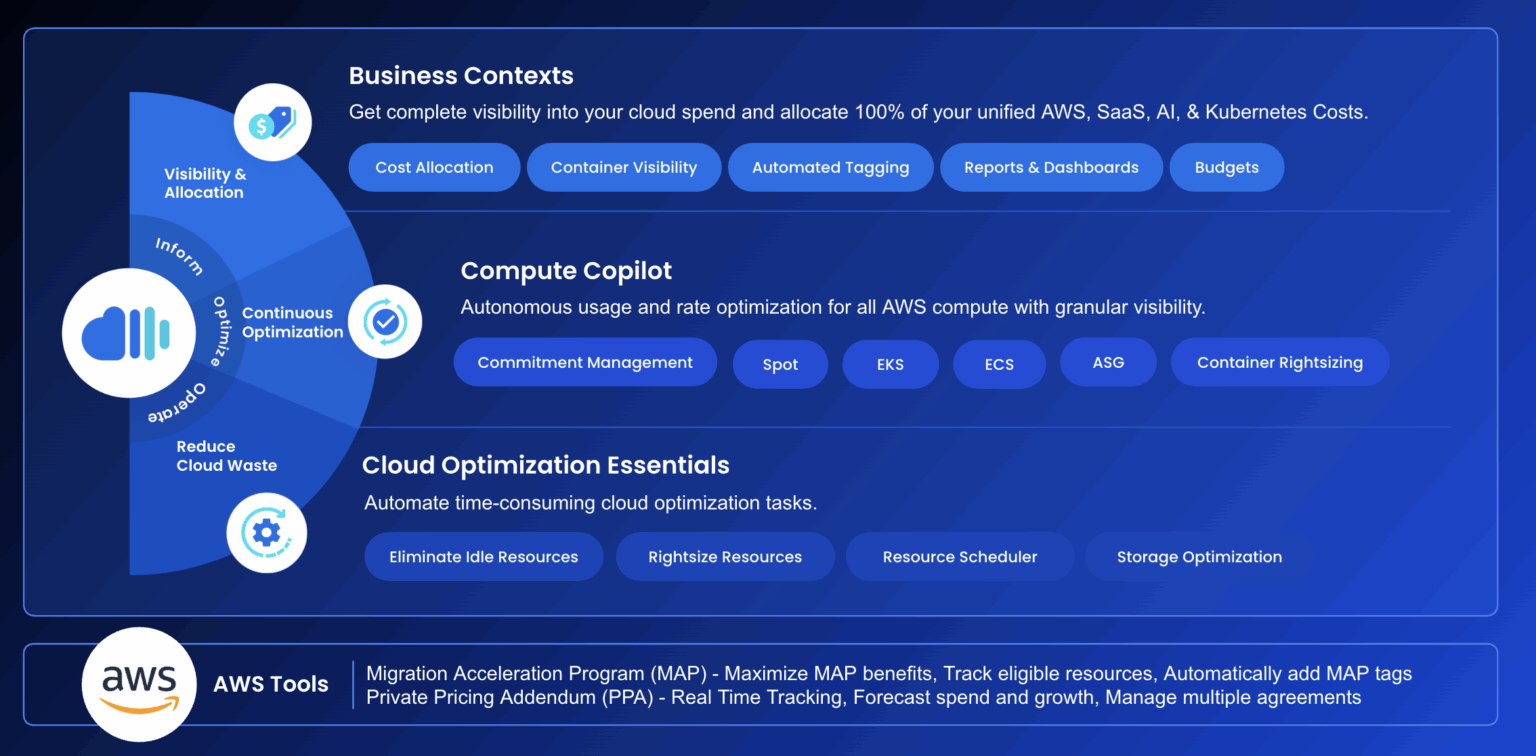Click the Container Visibility pill
Viewport: 1536px width, 756px height.
(623, 167)
